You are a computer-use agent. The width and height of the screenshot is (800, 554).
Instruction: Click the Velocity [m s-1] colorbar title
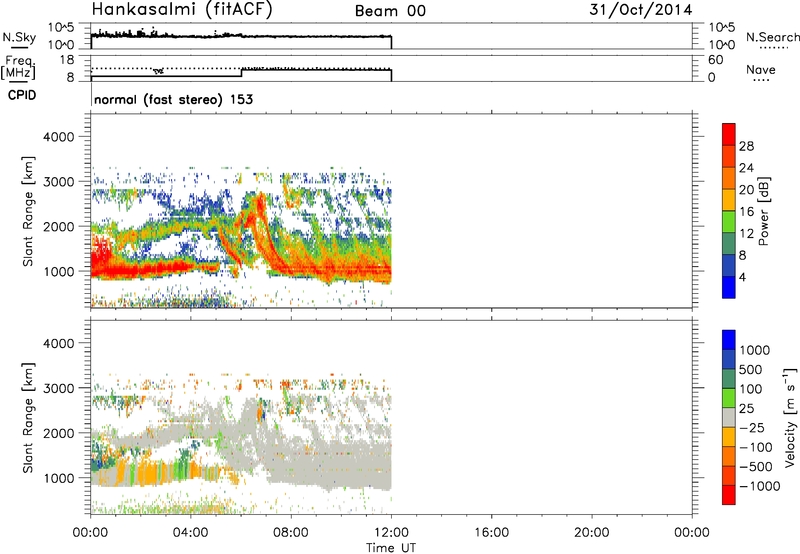pyautogui.click(x=790, y=417)
